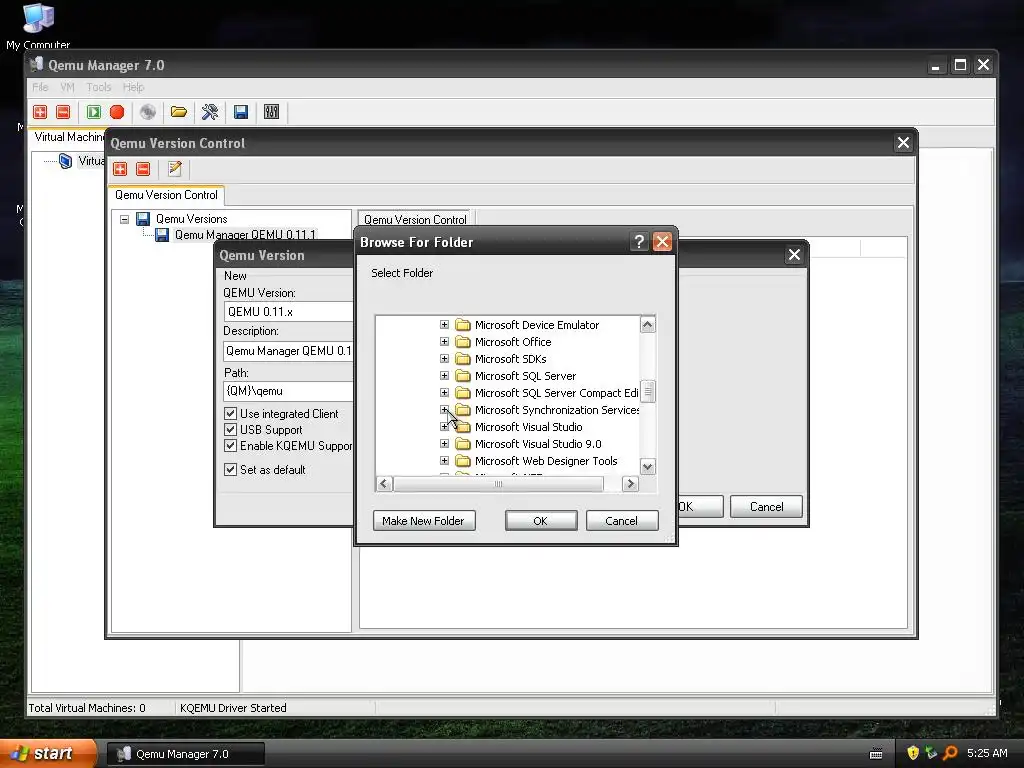Click the red Stop VM circle icon
The width and height of the screenshot is (1024, 768).
click(117, 112)
